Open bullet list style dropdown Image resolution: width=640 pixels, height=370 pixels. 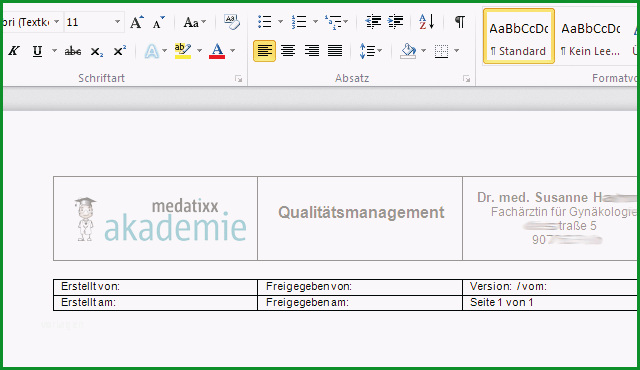point(280,22)
